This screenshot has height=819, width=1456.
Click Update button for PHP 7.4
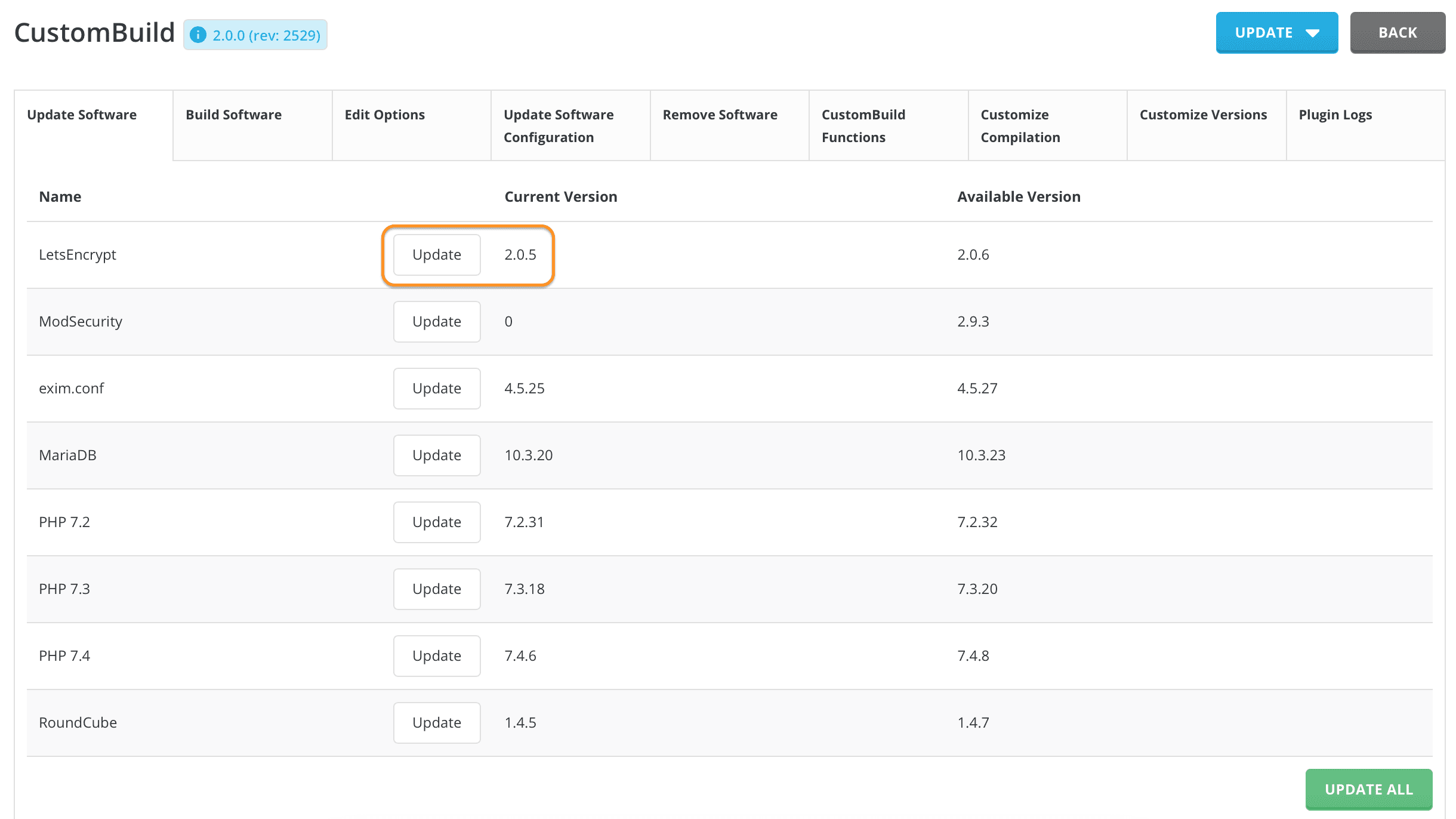point(436,655)
